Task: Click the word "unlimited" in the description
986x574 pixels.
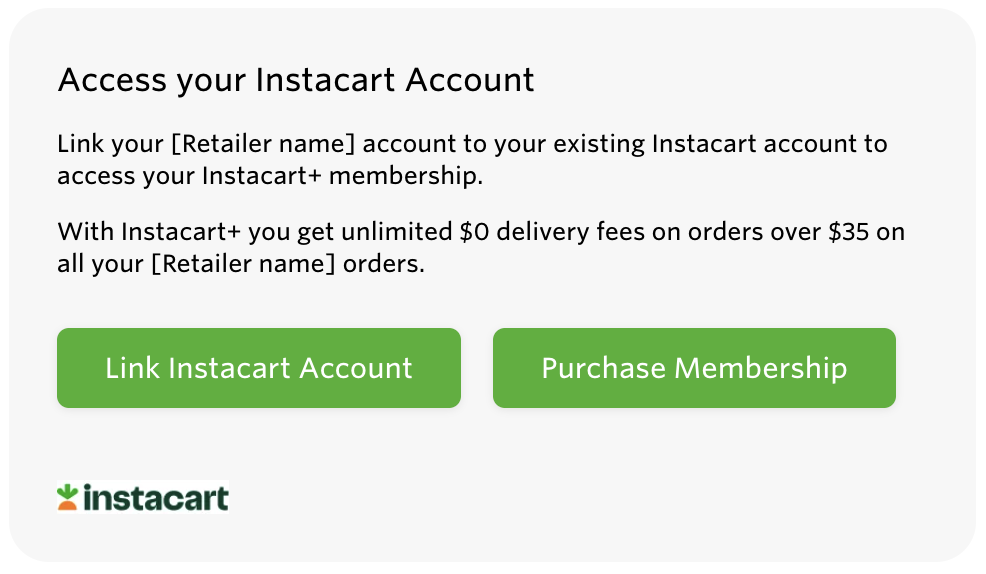Action: [391, 232]
